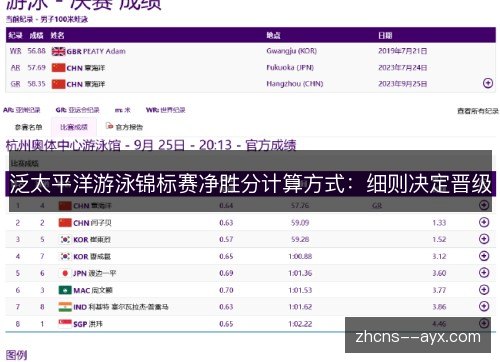Expand details for rank 3 KOR 59.28 row

point(484,239)
